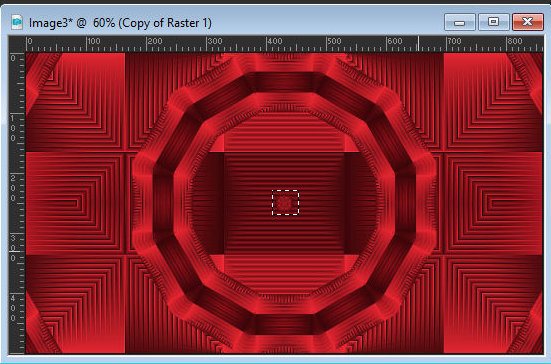Click the 200 mark on the horizontal ruler

(x=154, y=41)
